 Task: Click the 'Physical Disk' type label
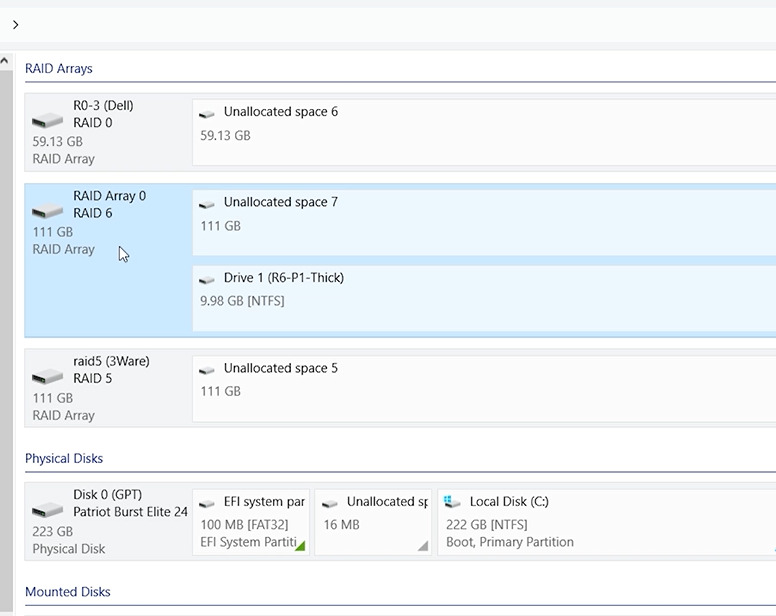click(69, 549)
